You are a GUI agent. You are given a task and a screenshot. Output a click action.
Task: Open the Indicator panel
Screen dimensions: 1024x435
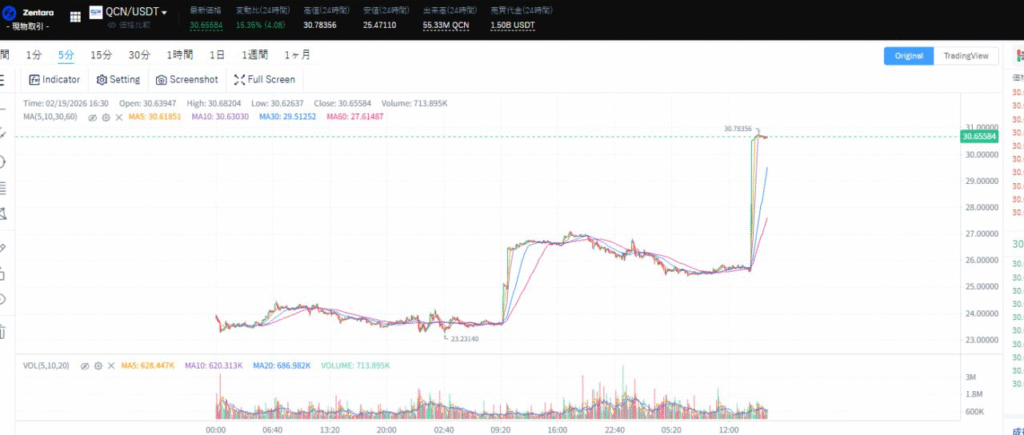click(x=55, y=79)
